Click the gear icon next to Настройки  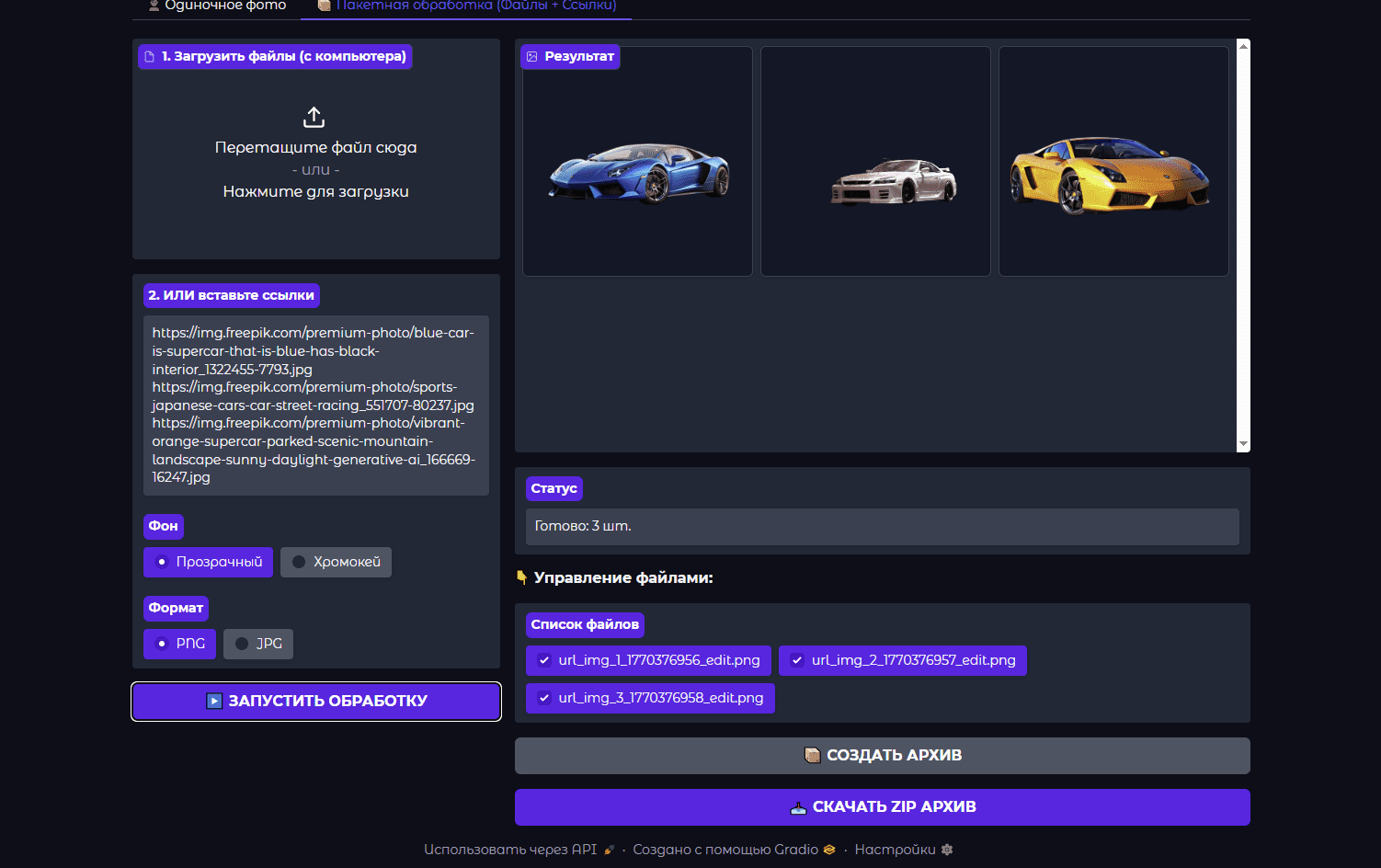[947, 850]
